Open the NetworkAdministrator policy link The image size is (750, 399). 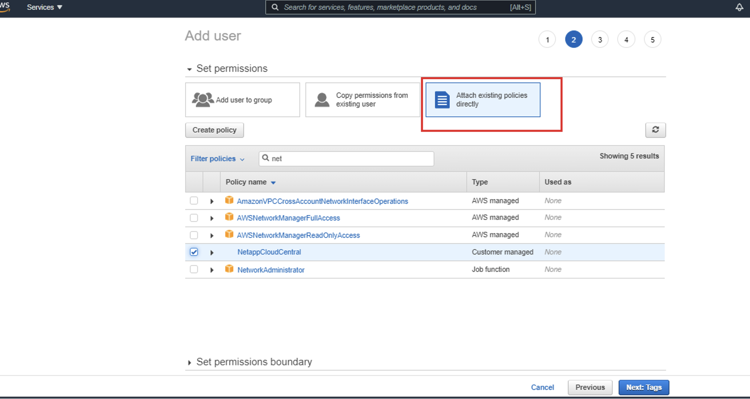tap(271, 270)
